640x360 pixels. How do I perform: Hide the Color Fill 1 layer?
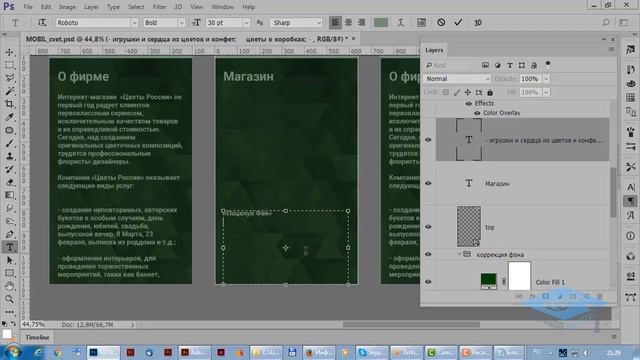[x=428, y=282]
